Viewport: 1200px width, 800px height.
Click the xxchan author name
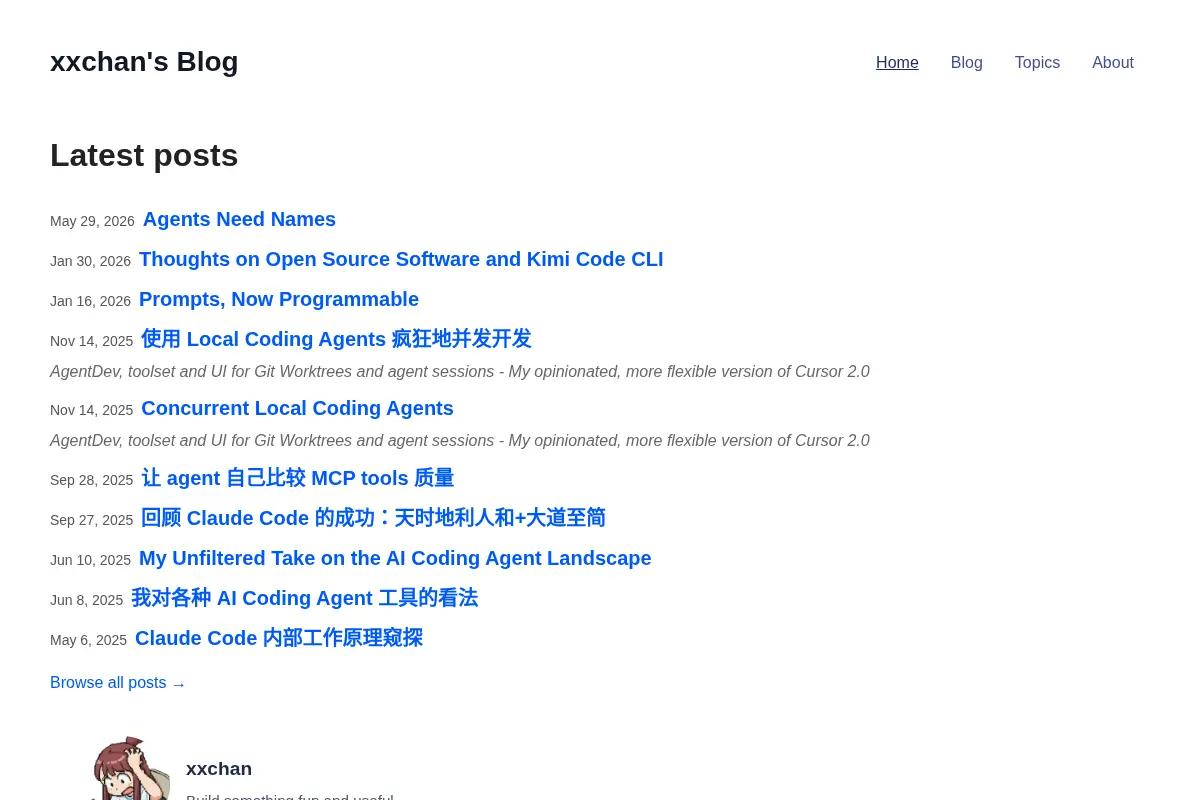point(219,768)
